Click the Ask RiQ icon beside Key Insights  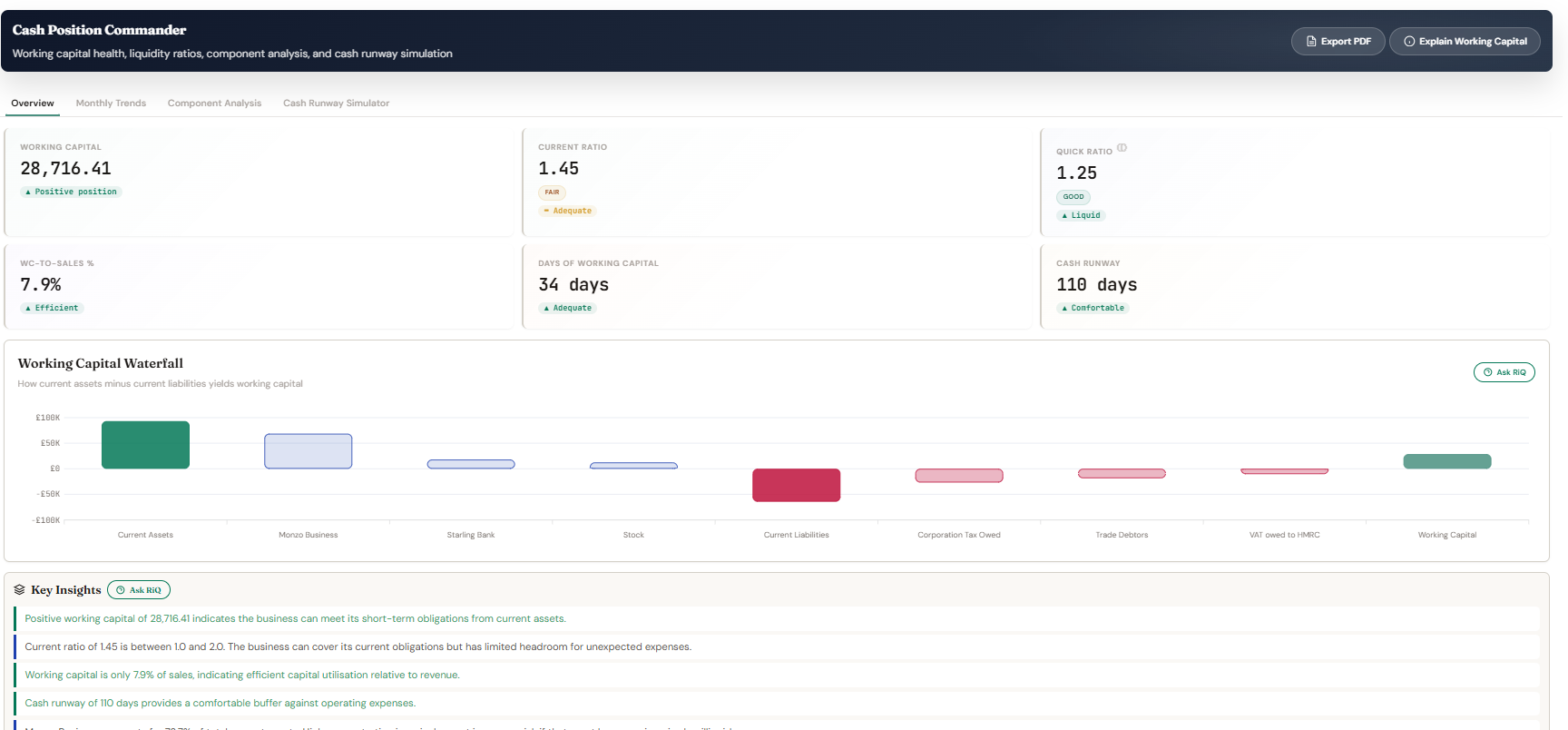coord(121,590)
